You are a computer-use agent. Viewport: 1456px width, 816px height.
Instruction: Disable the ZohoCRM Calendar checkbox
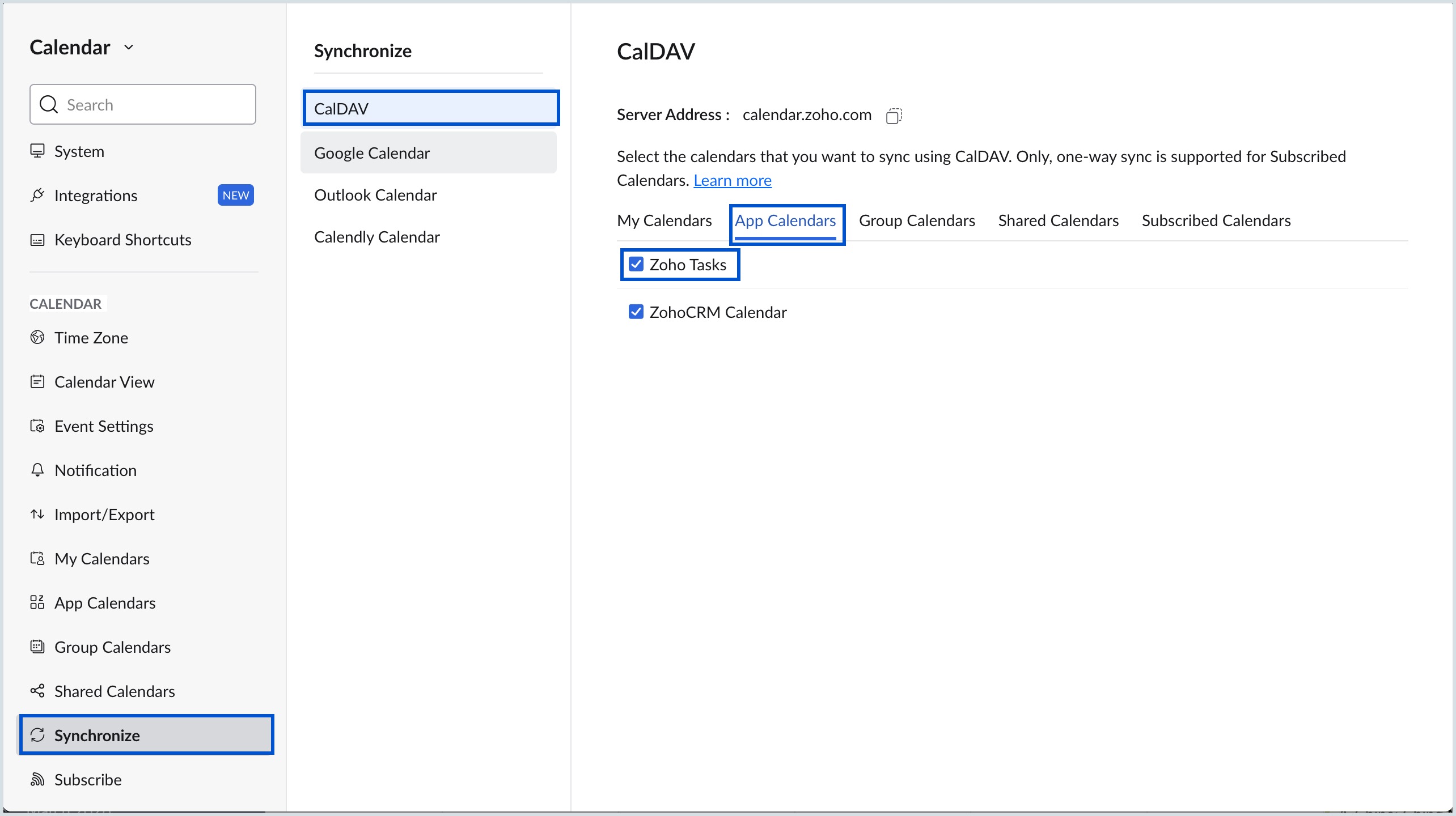pos(636,311)
